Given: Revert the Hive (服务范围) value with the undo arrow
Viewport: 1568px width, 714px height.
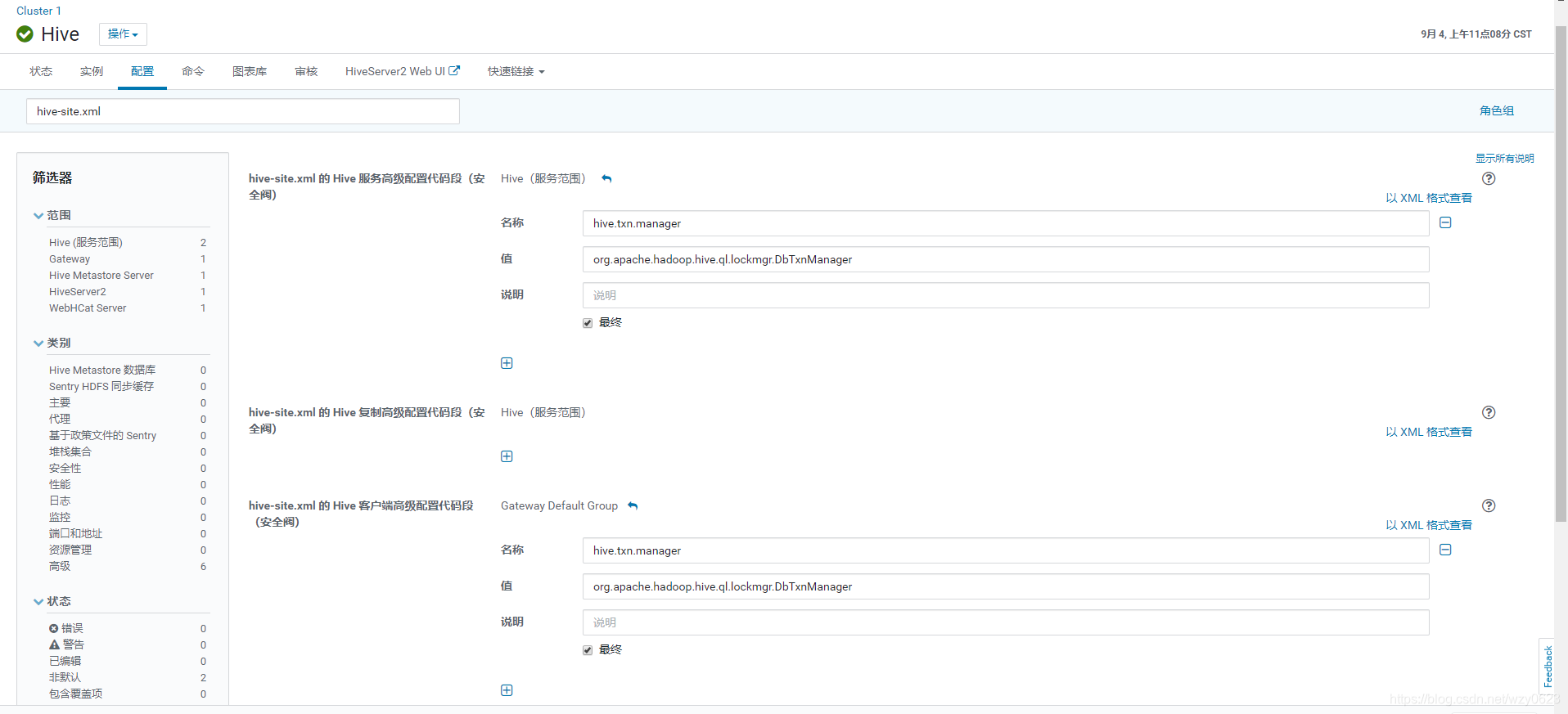Looking at the screenshot, I should 606,178.
